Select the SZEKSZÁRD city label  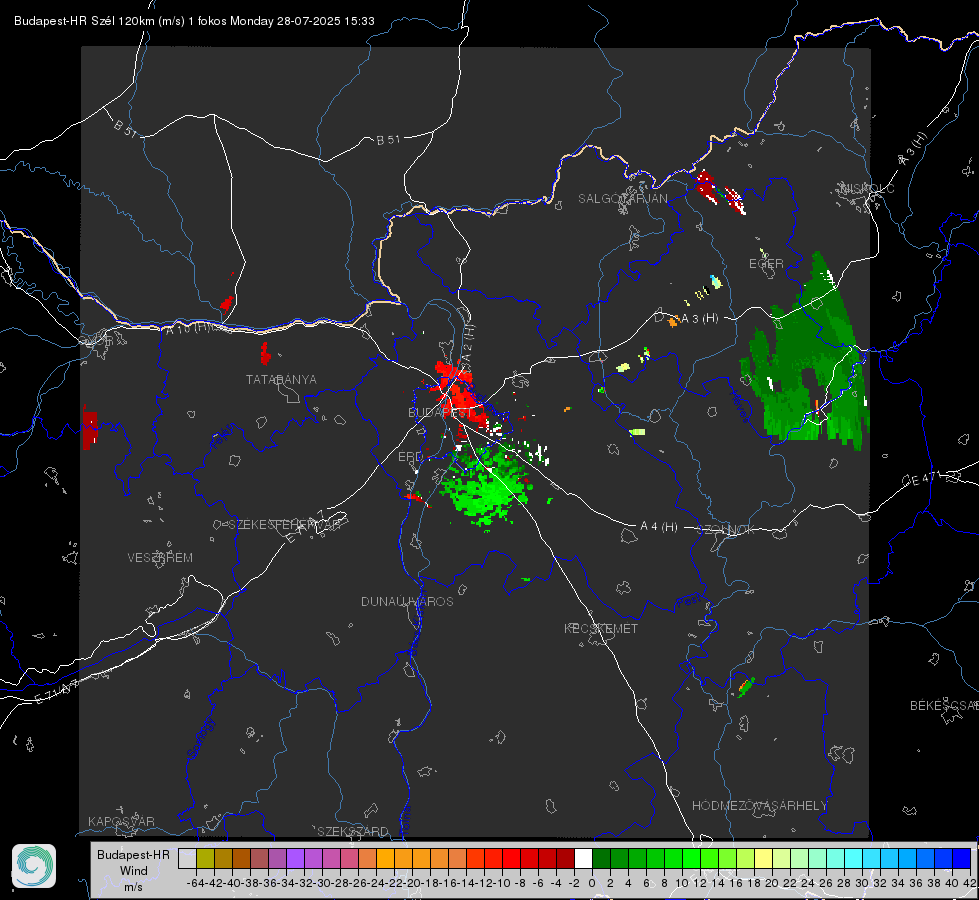click(353, 831)
